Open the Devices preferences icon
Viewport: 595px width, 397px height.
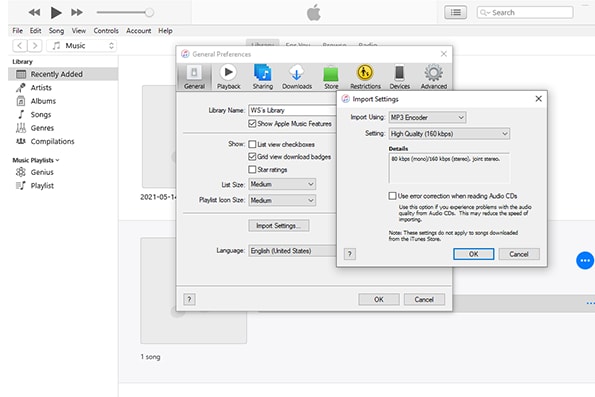click(x=399, y=72)
